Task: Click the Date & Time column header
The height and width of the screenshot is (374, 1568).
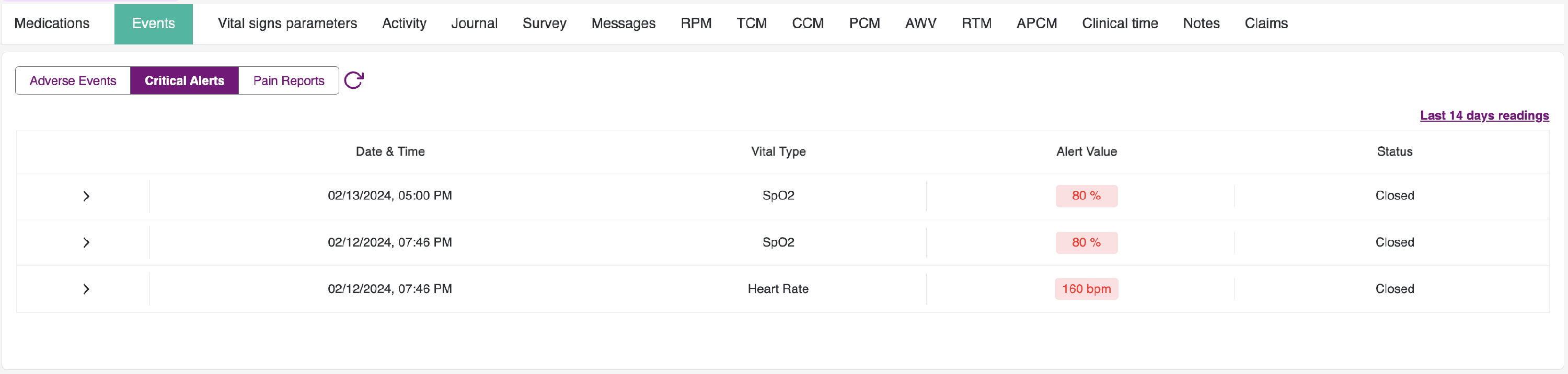Action: 390,151
